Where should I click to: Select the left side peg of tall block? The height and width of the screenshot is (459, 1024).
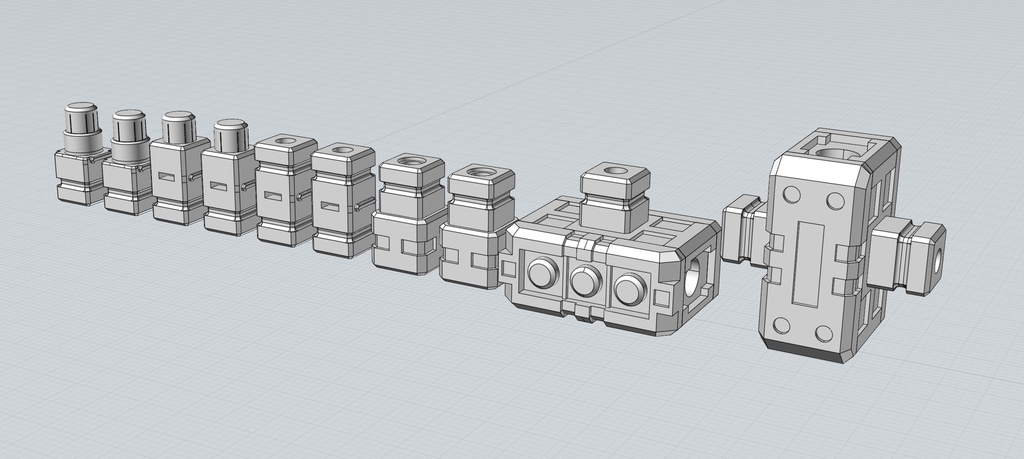point(745,232)
